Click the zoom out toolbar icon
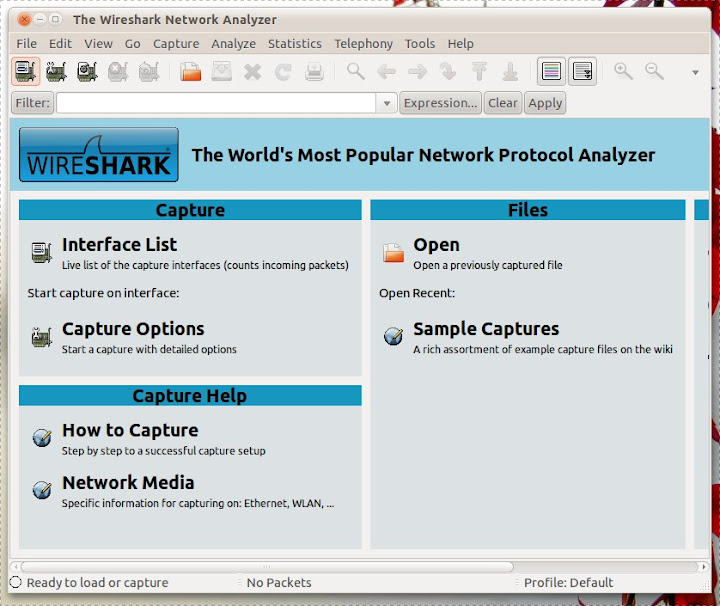 tap(654, 72)
